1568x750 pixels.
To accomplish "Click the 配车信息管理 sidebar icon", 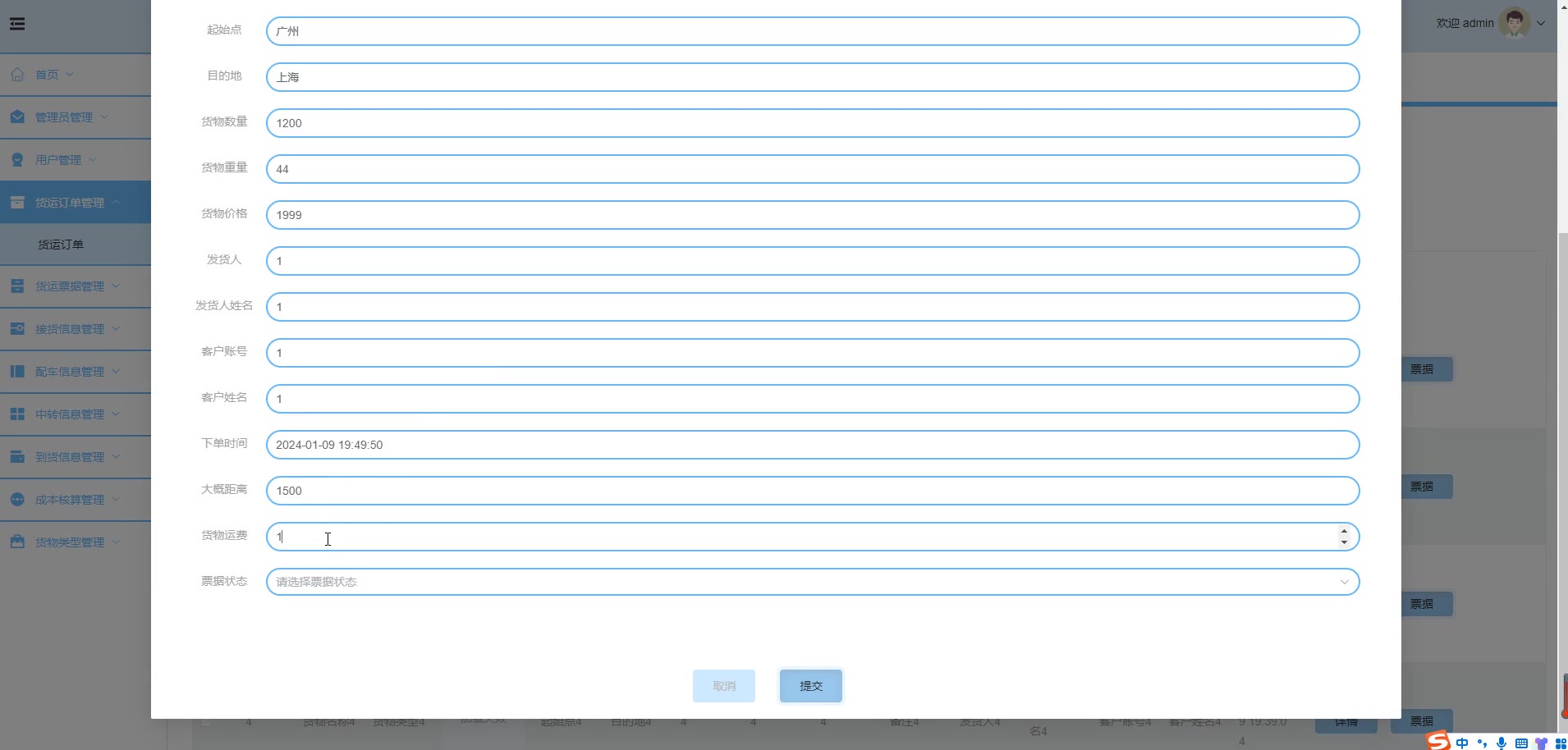I will 17,372.
